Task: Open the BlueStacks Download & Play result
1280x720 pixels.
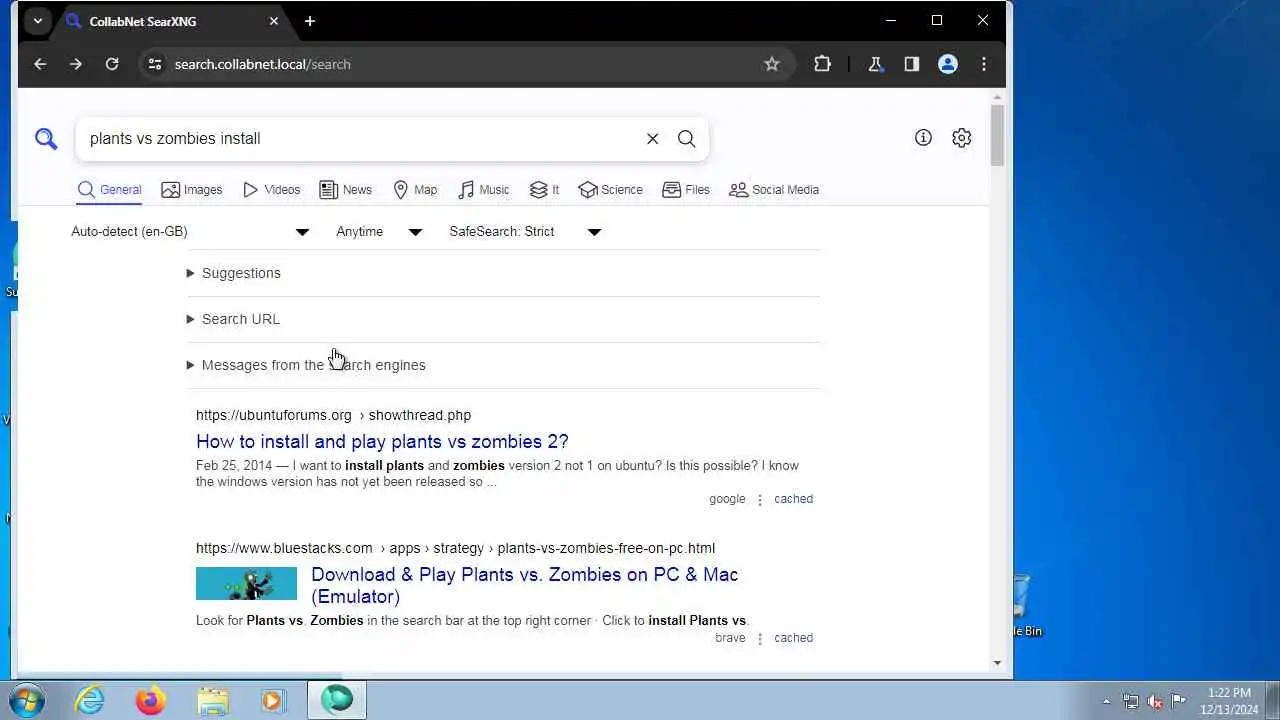Action: click(x=524, y=585)
